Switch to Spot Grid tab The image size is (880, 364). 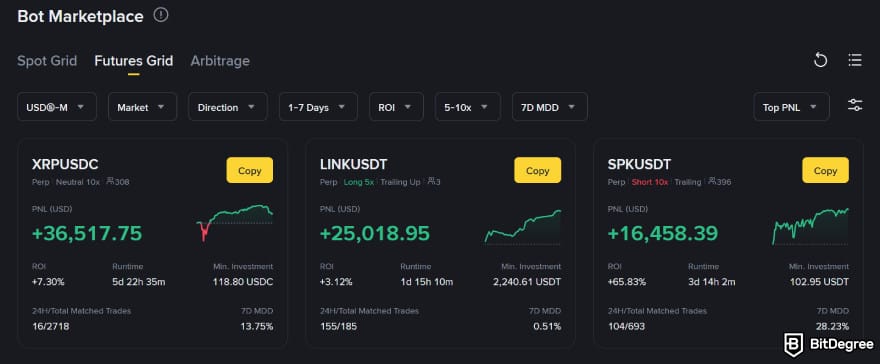[47, 61]
